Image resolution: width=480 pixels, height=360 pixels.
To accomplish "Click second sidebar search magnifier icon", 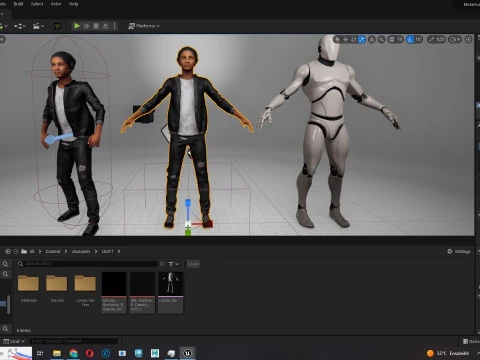I will [5, 274].
